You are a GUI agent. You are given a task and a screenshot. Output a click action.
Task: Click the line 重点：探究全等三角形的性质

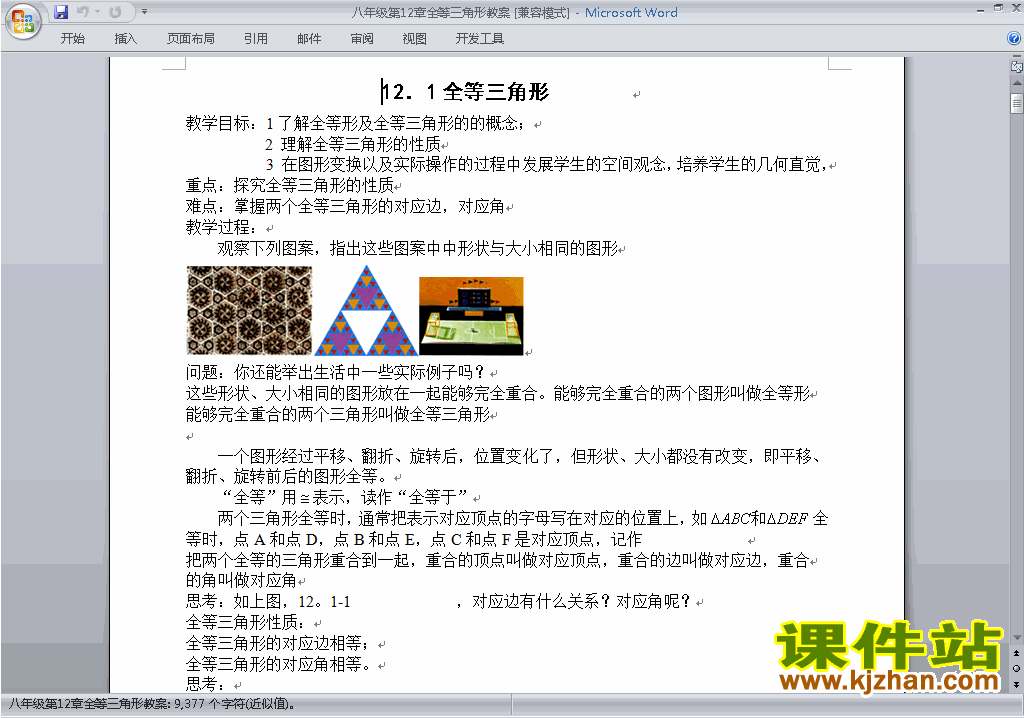pos(290,186)
